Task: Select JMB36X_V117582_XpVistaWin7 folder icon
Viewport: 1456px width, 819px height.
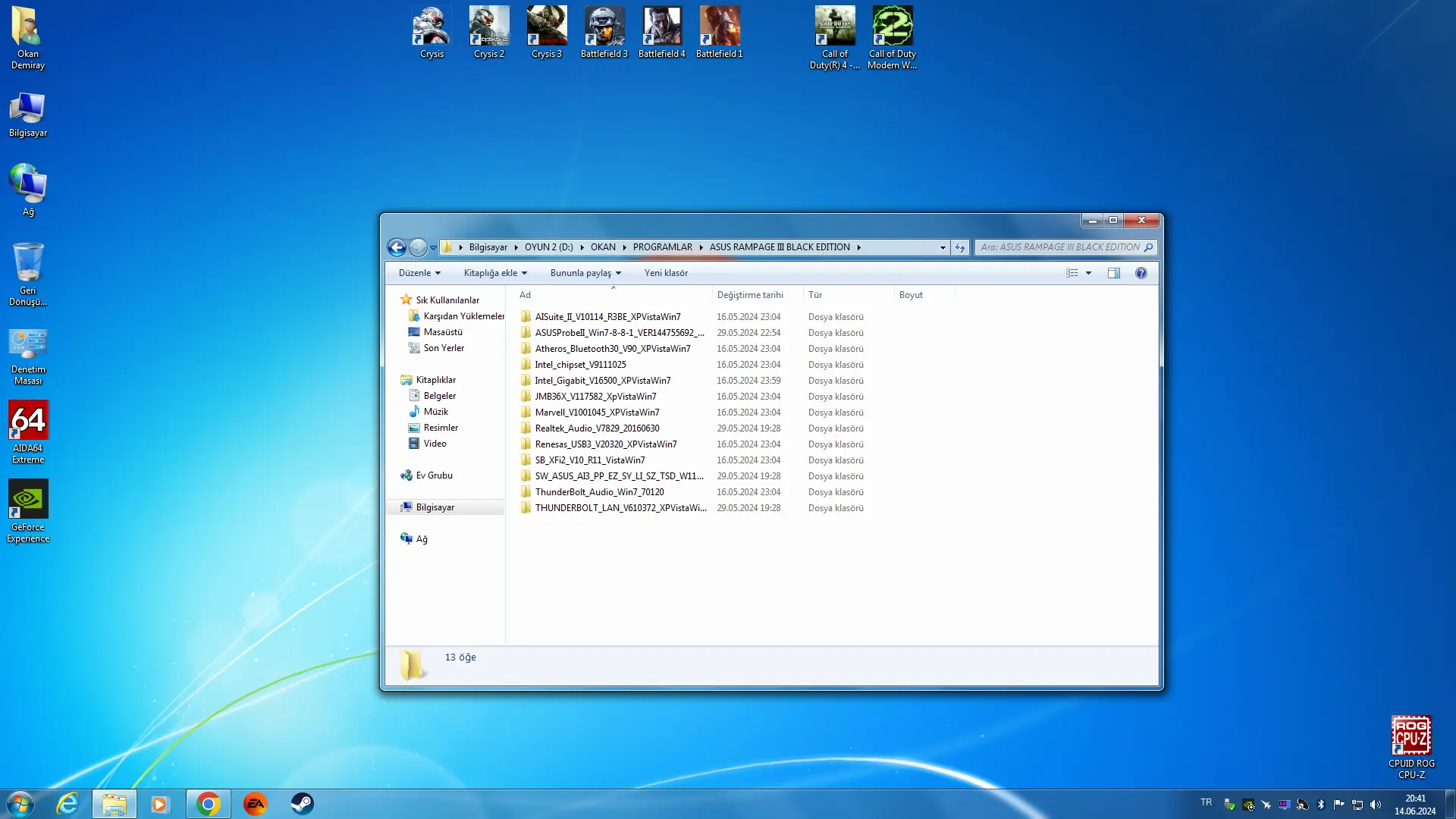Action: click(526, 397)
